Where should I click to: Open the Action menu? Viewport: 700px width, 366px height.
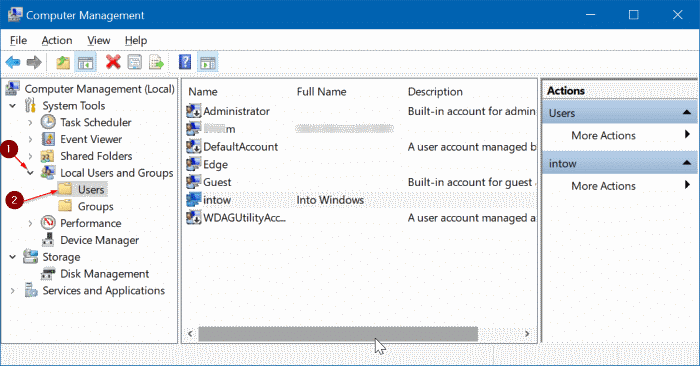pos(57,41)
